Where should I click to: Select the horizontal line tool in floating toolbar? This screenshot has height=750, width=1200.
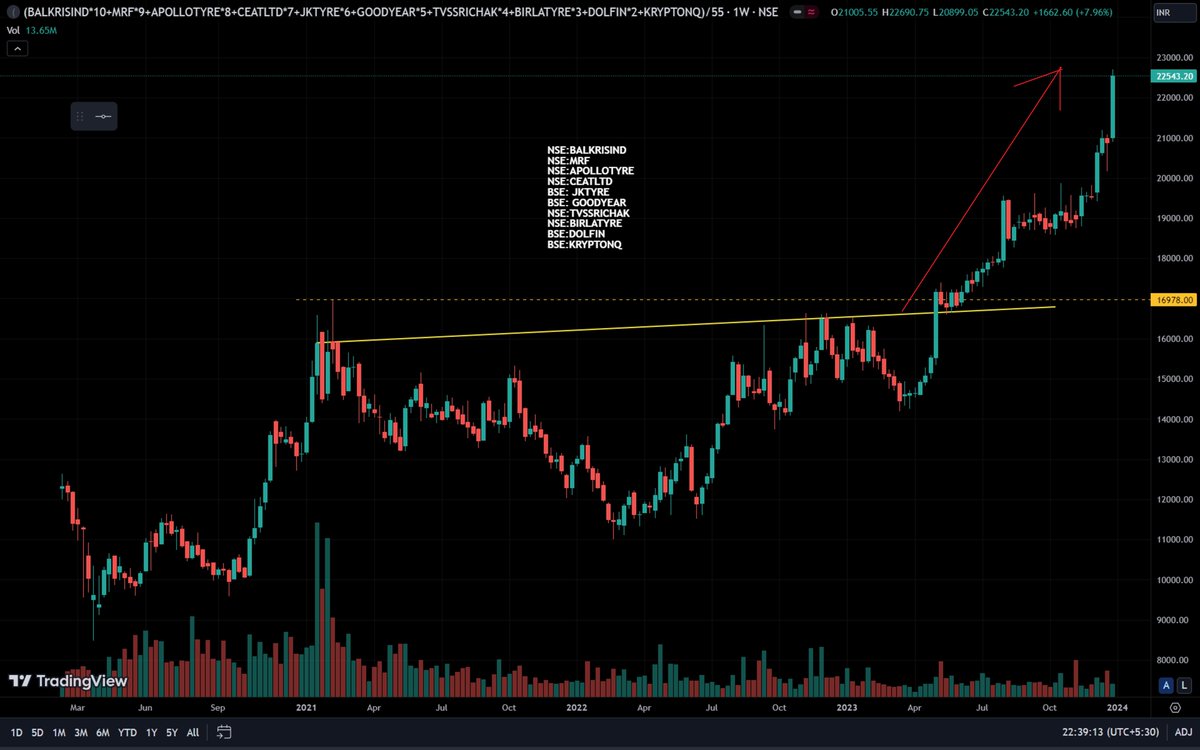103,117
